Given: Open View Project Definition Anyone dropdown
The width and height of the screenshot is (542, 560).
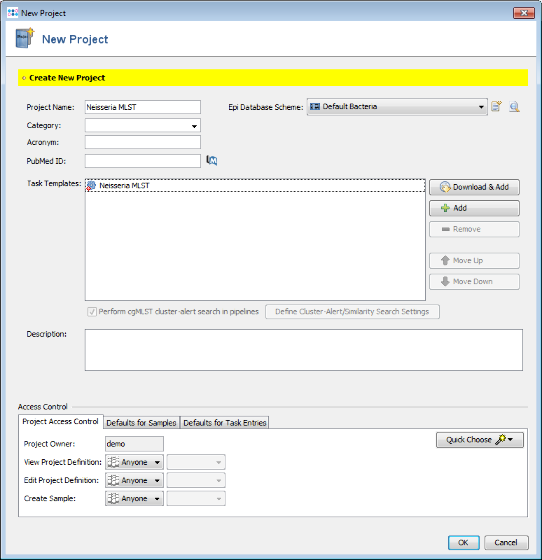Looking at the screenshot, I should (x=134, y=462).
